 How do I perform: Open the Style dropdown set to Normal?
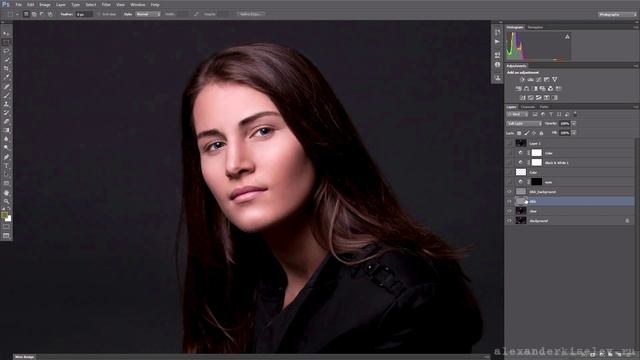(x=147, y=14)
